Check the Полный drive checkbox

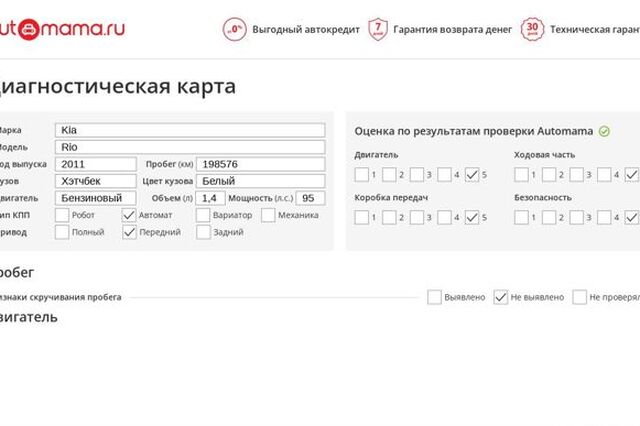(x=62, y=232)
